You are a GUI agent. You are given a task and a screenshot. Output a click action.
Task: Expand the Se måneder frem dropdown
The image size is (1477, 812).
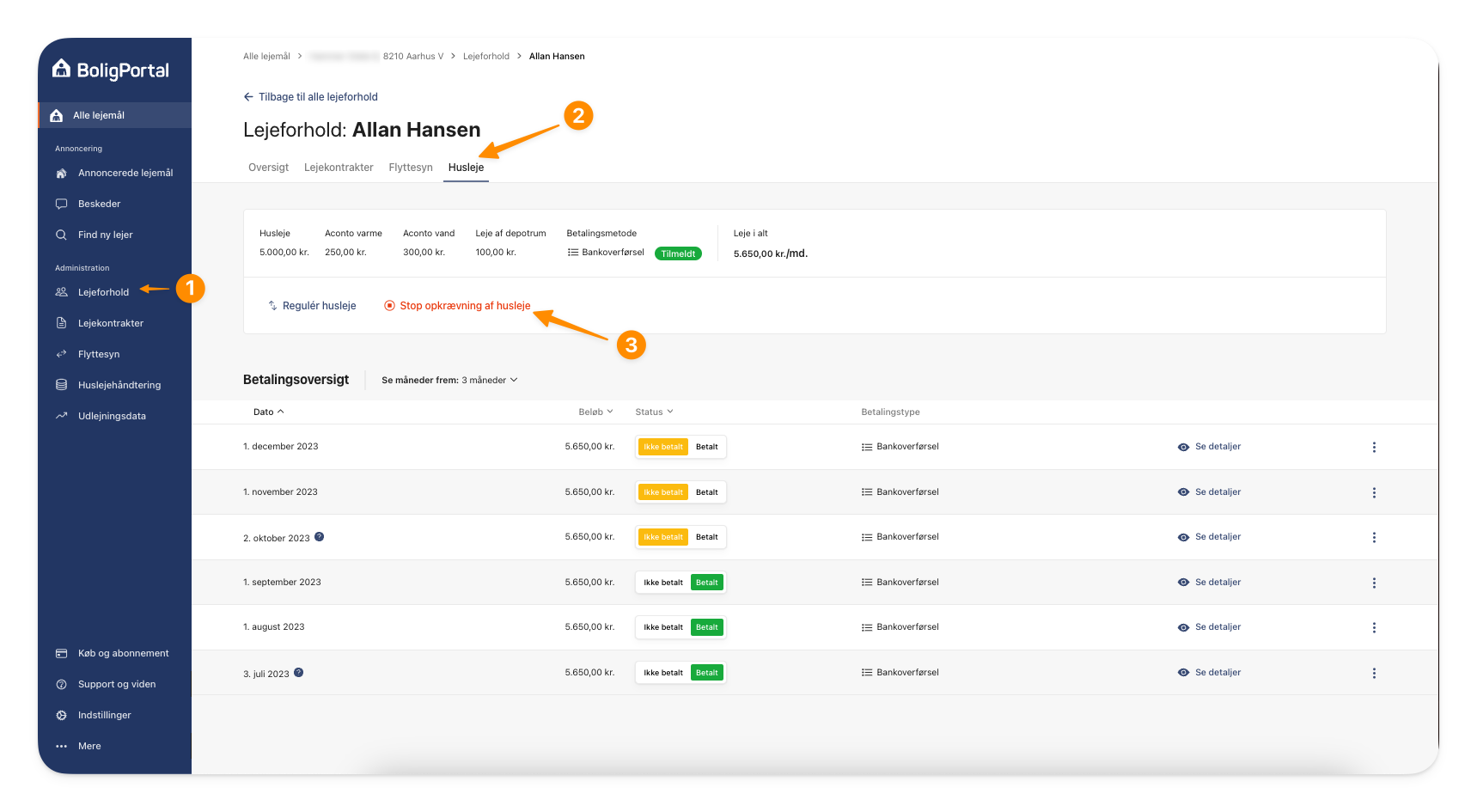[x=489, y=380]
